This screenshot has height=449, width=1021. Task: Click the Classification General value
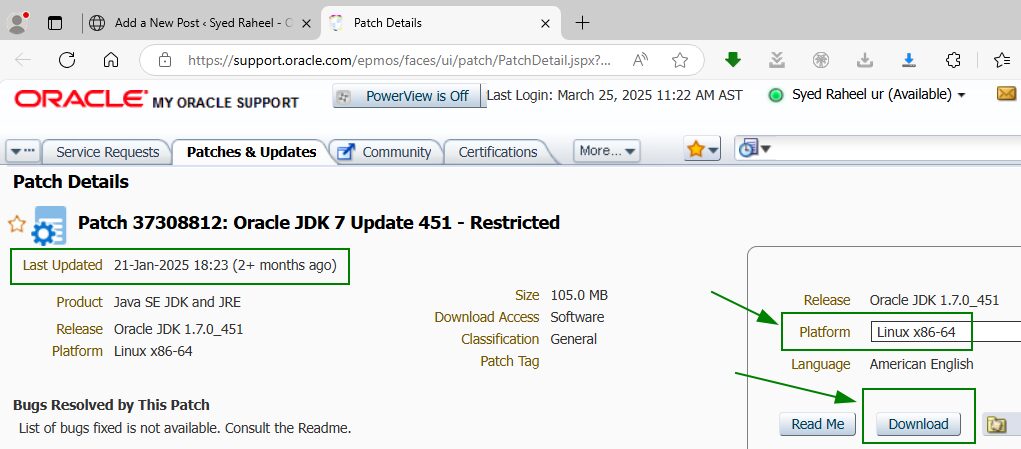point(573,340)
